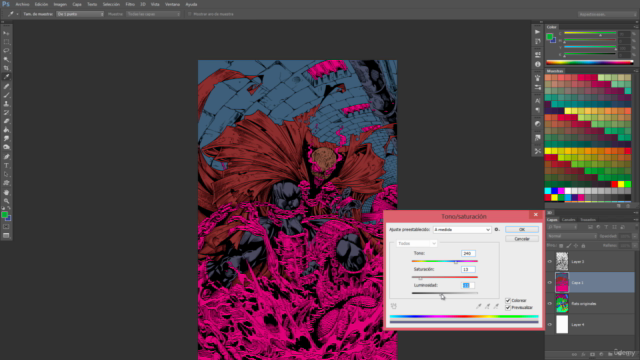Select the Pen tool
The width and height of the screenshot is (640, 360).
coord(6,157)
